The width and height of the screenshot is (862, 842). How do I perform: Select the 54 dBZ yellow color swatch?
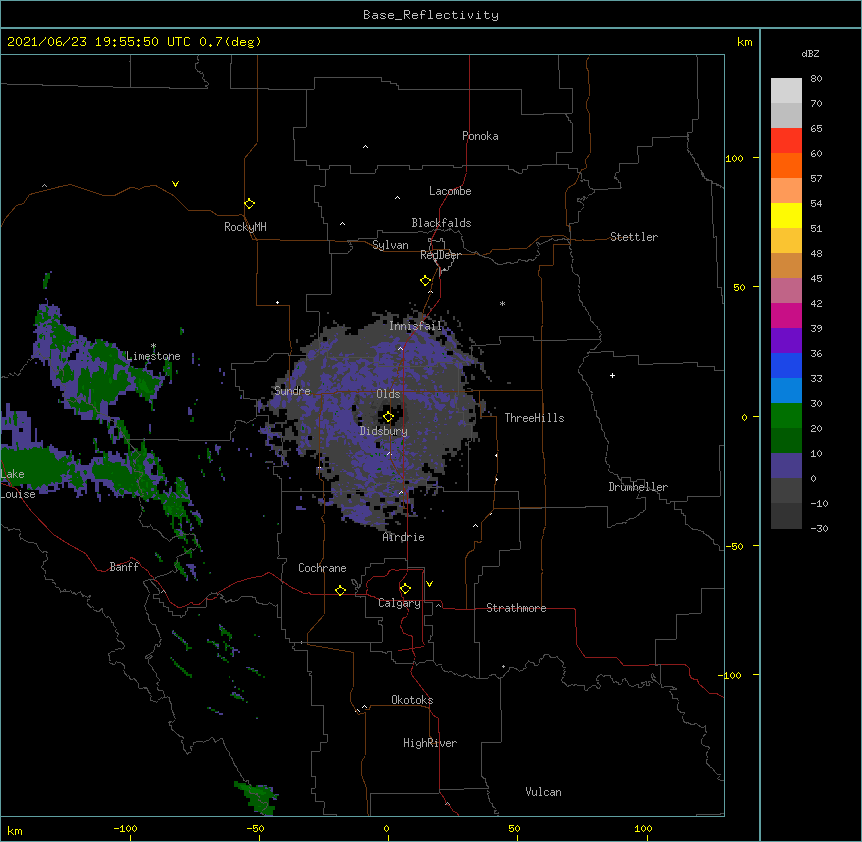(786, 215)
